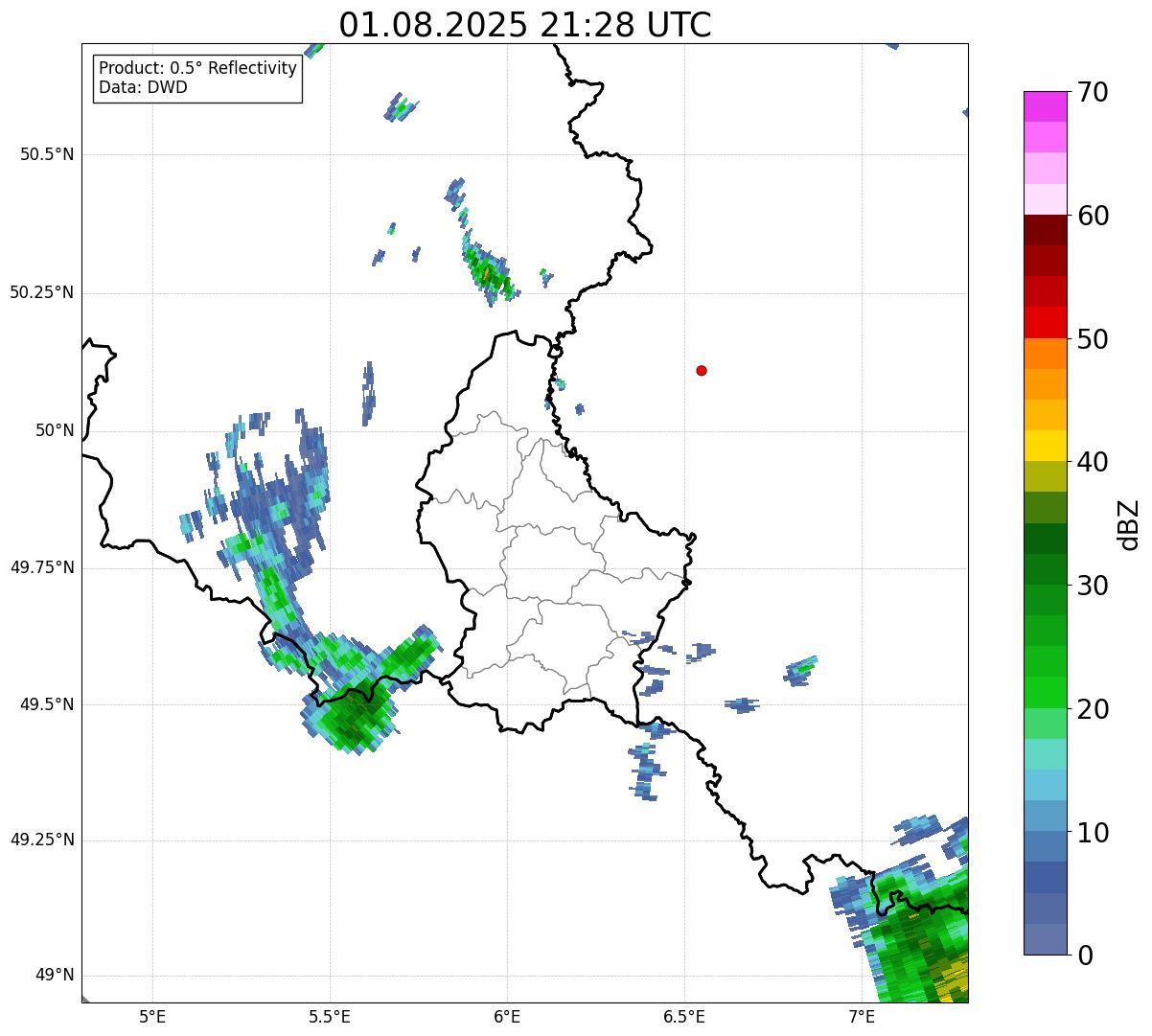This screenshot has height=1036, width=1152.
Task: Click the bright red colorbar segment above 50
Action: coord(1046,323)
